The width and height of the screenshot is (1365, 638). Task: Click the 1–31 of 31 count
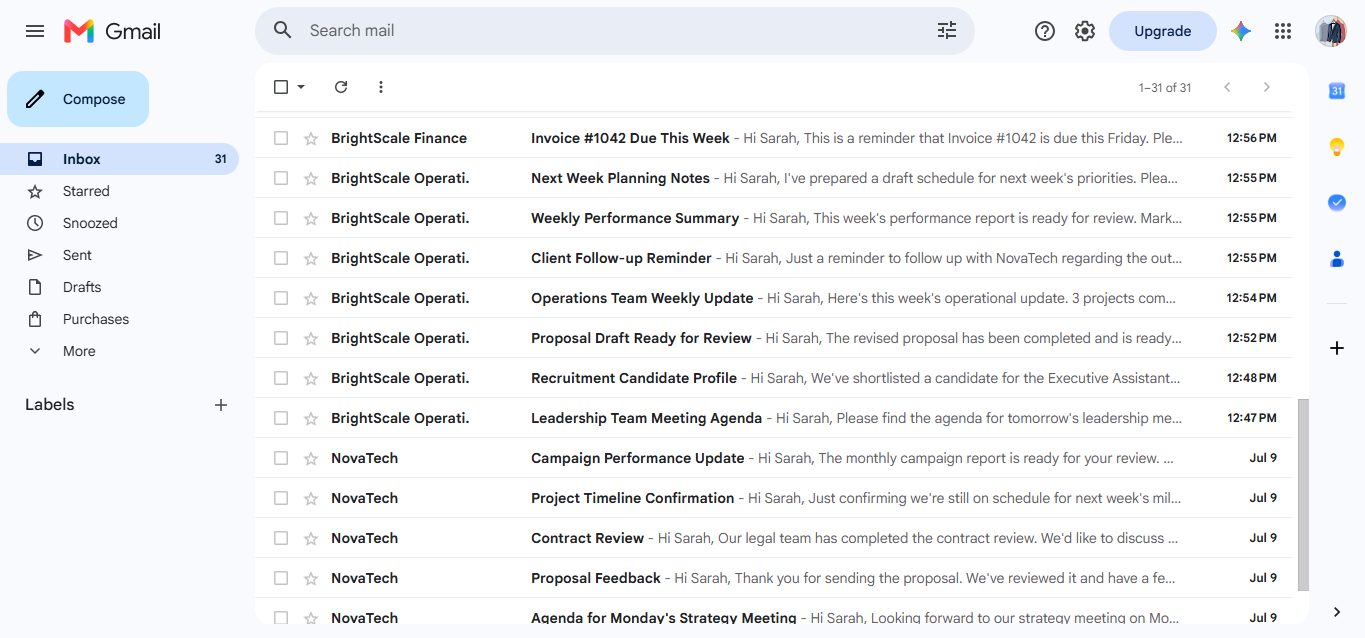[1165, 88]
